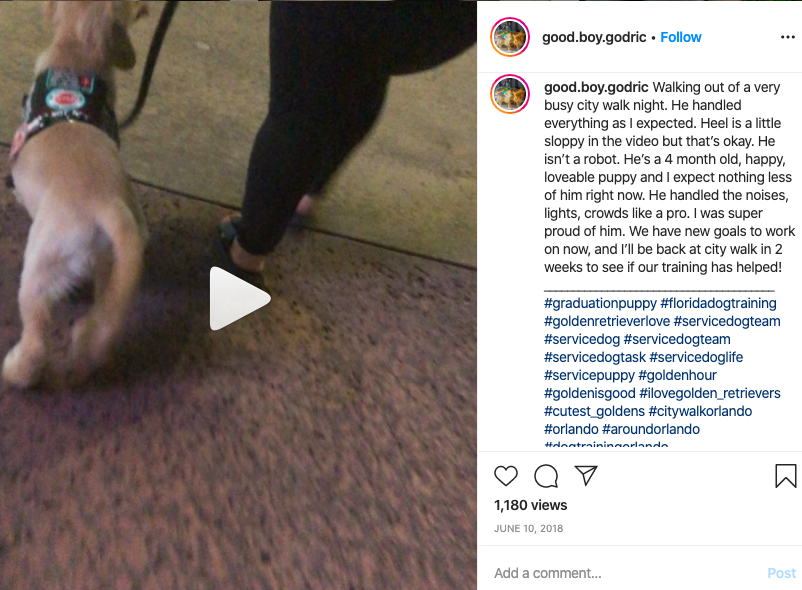
Task: Open good.boy.godric username in caption
Action: [x=596, y=87]
